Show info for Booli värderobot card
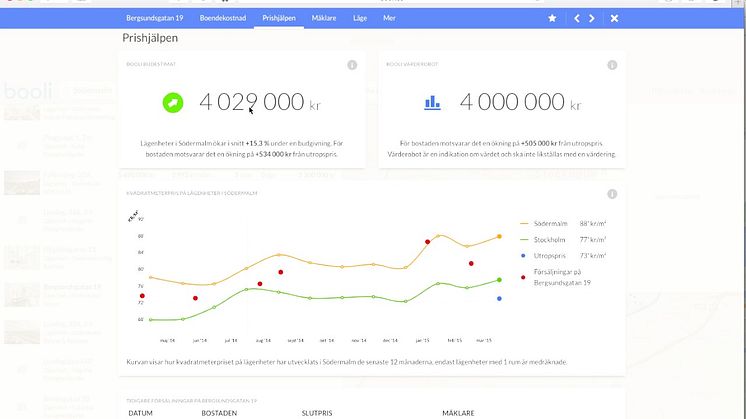Viewport: 746px width, 419px height. pyautogui.click(x=612, y=65)
